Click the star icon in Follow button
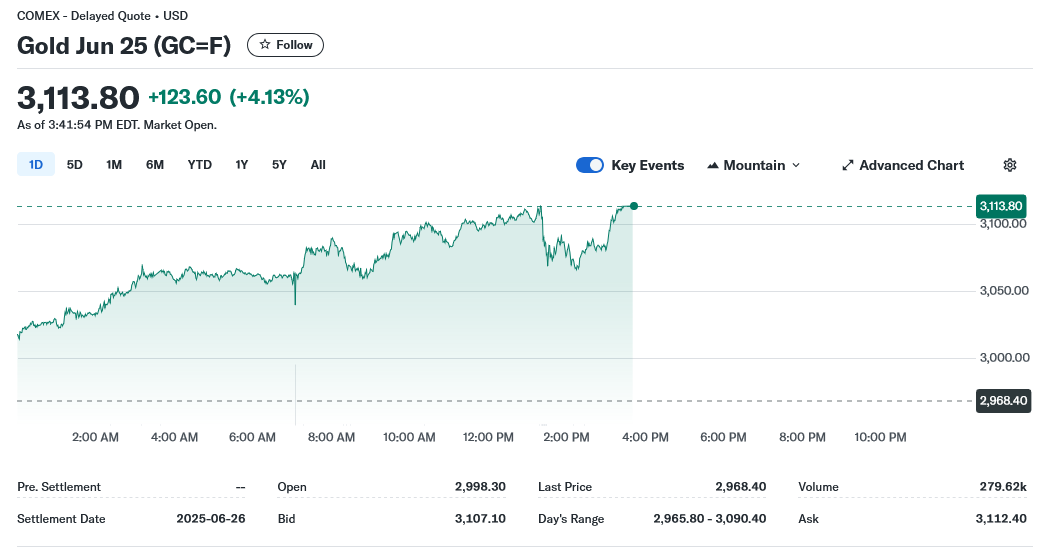The image size is (1057, 552). (265, 44)
